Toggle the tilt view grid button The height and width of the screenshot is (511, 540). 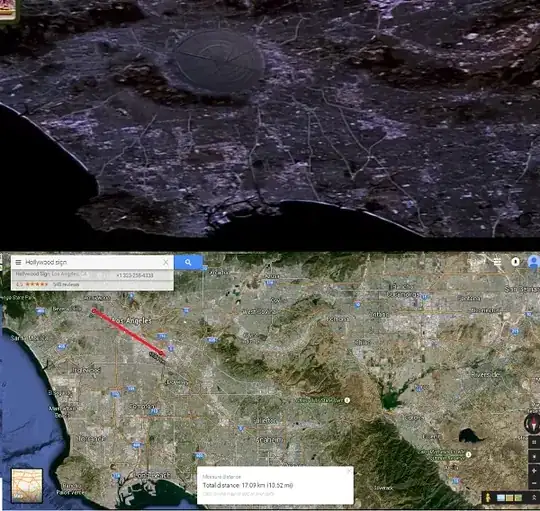[x=534, y=442]
